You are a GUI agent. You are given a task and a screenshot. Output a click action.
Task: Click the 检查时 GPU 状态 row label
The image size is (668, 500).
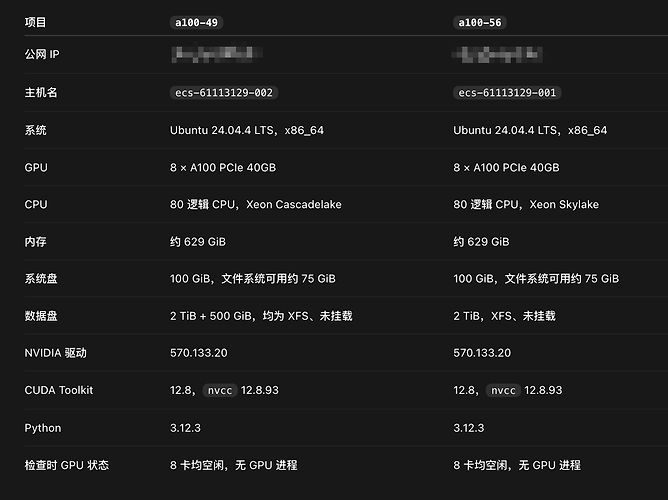[x=67, y=465]
